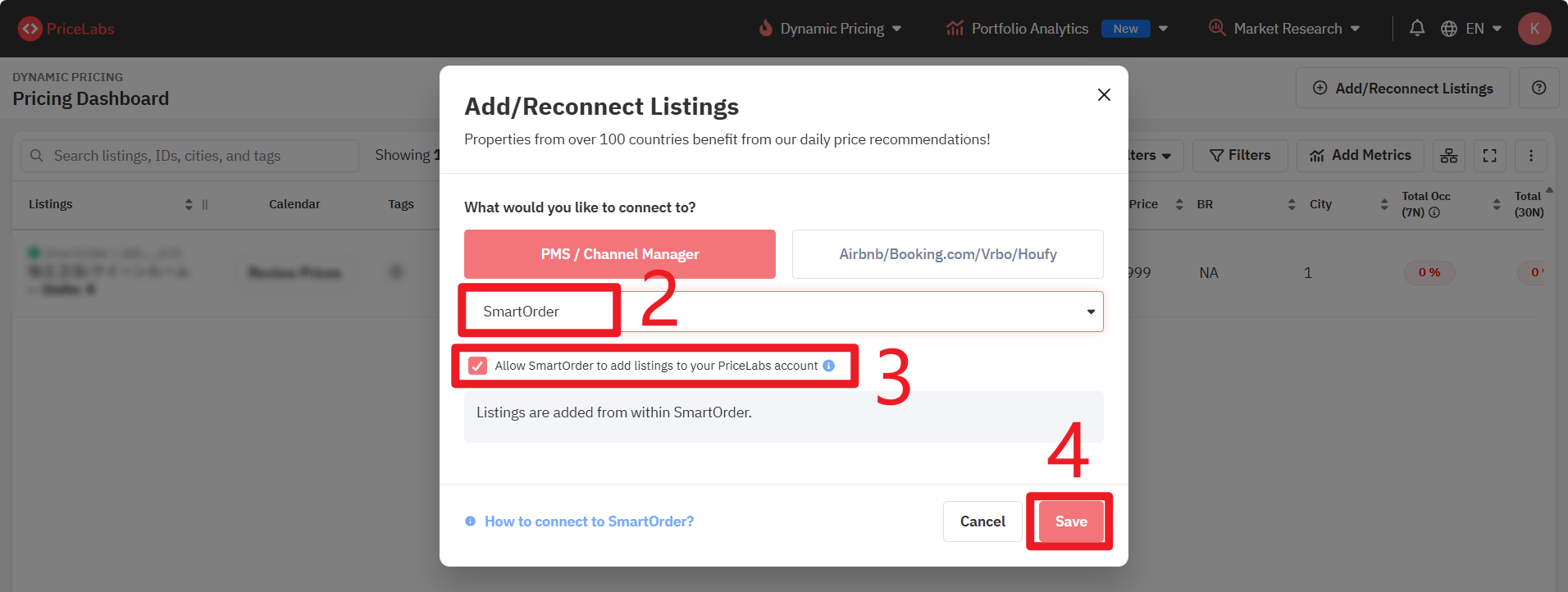Uncheck Allow SmartOrder to add listings
Screen dimensions: 1568x592
tap(477, 366)
